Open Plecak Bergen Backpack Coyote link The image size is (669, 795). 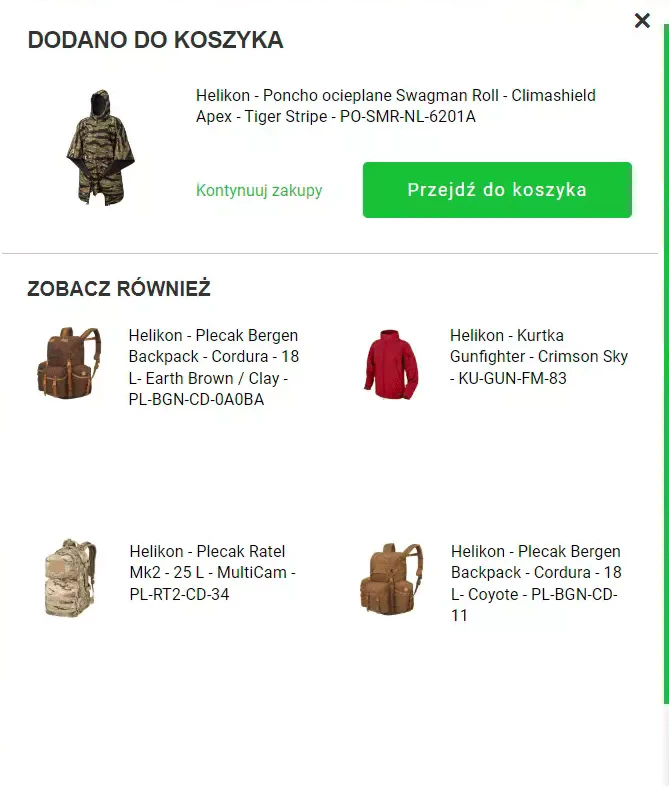(x=536, y=583)
